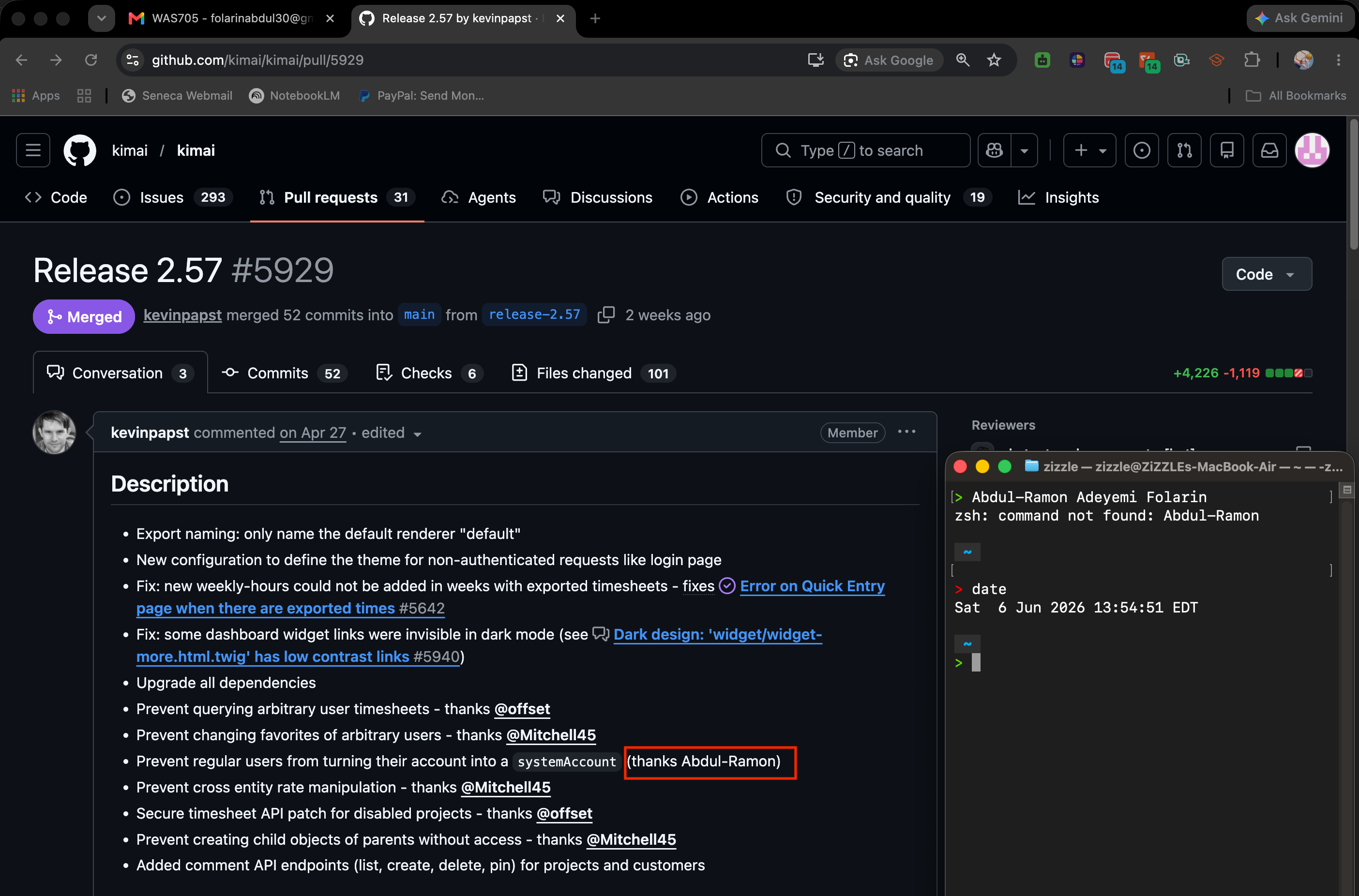Open the release-2.57 branch link
This screenshot has width=1359, height=896.
click(534, 315)
